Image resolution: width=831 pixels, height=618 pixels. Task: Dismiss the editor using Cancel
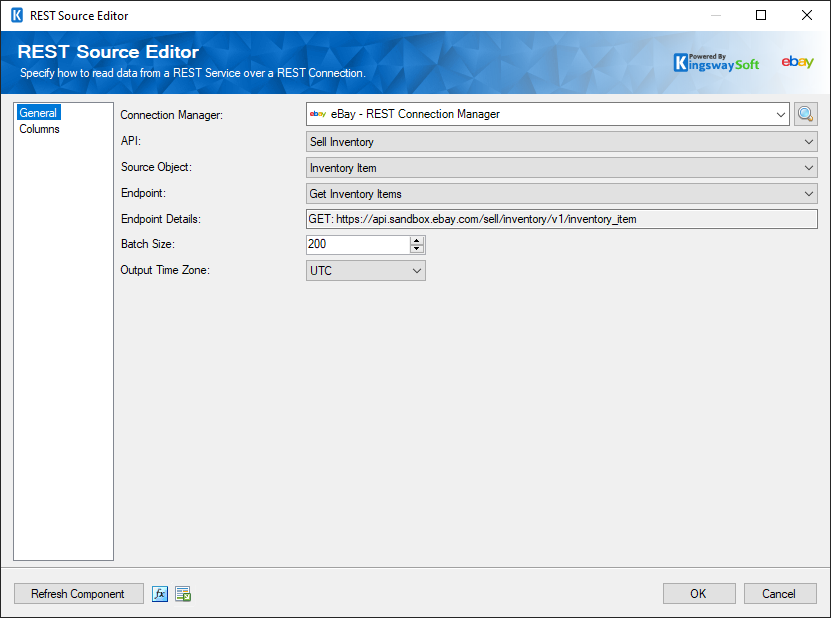coord(780,593)
